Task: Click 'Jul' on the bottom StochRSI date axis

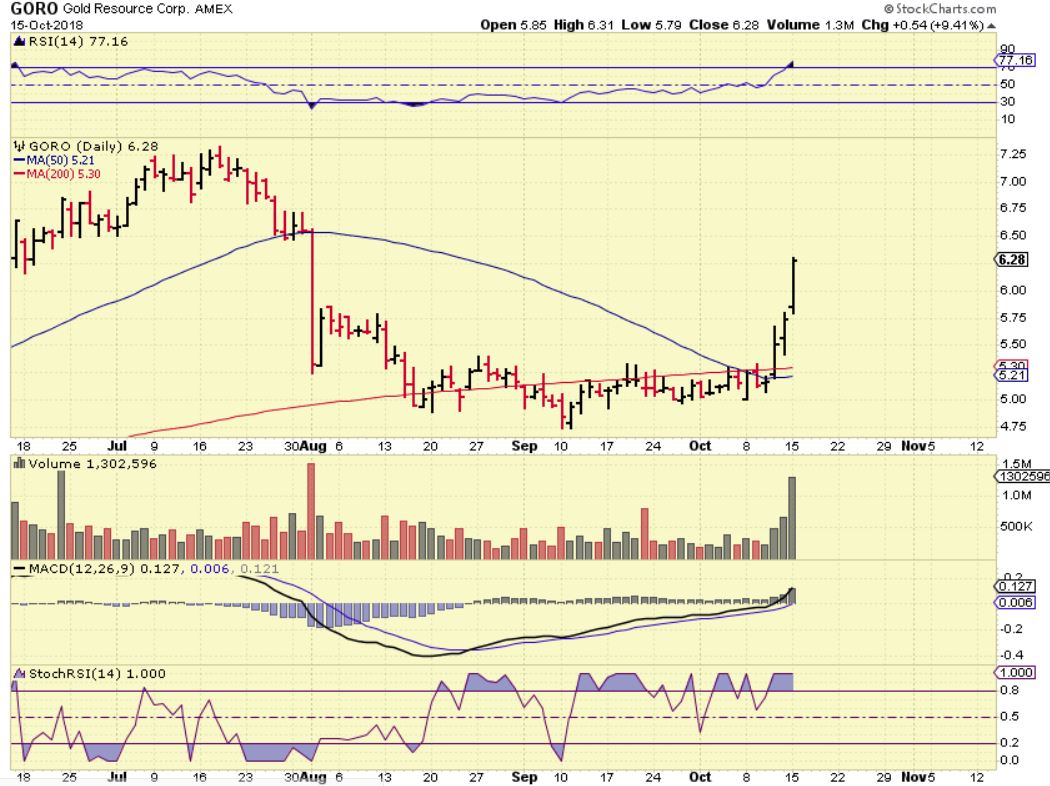Action: click(x=117, y=777)
